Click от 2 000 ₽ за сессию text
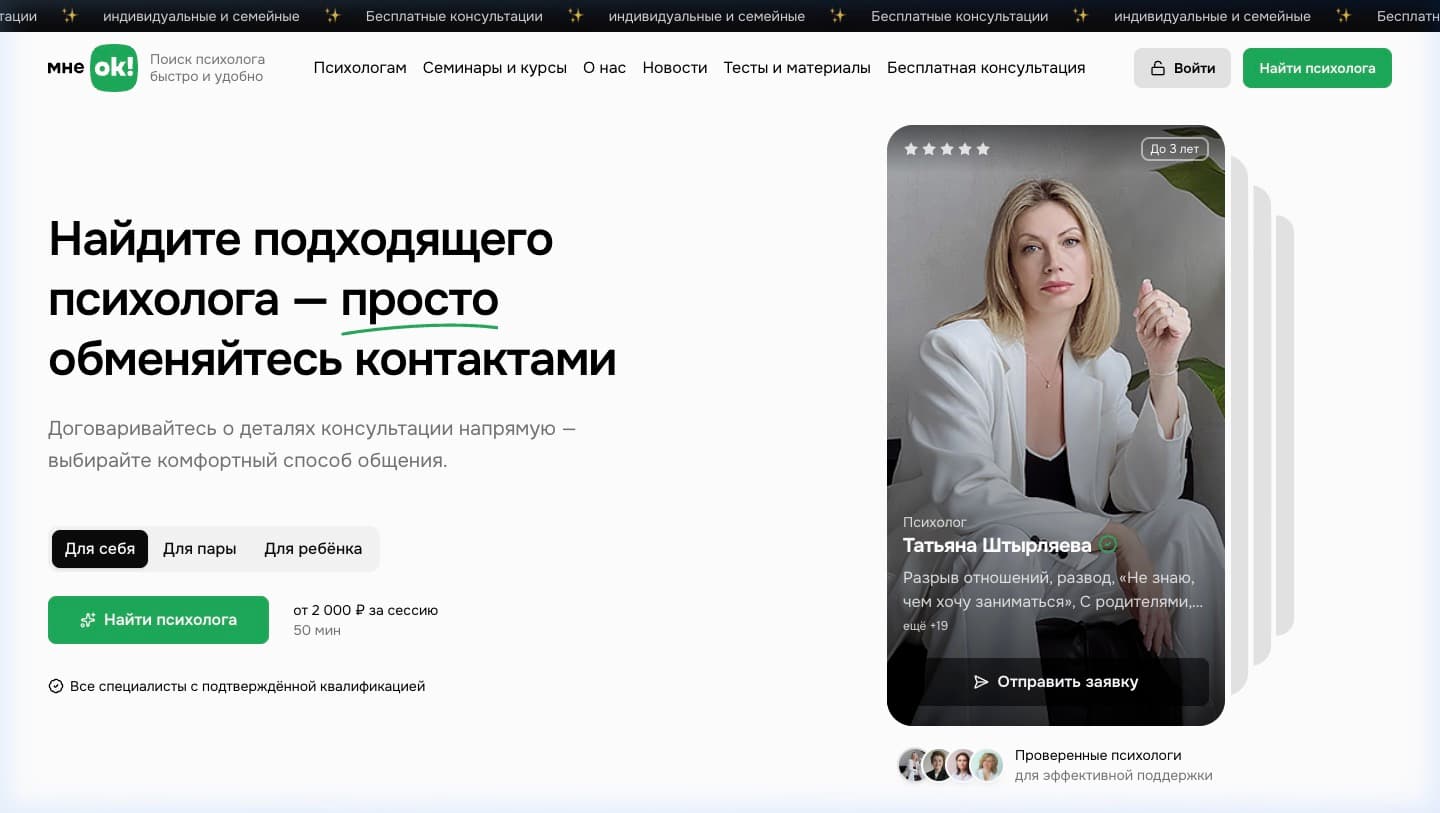The width and height of the screenshot is (1440, 813). point(365,610)
